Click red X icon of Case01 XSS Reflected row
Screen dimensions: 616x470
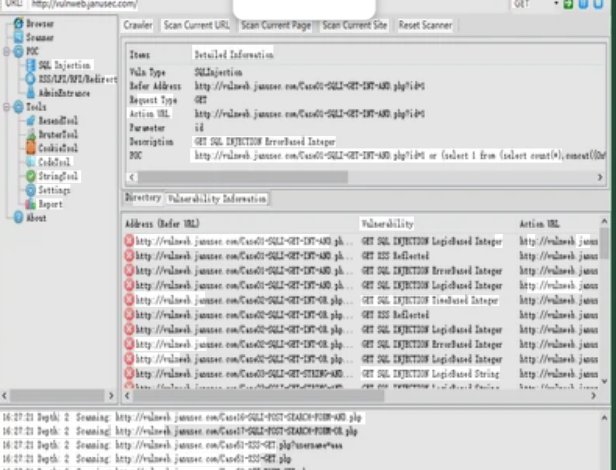(x=129, y=256)
